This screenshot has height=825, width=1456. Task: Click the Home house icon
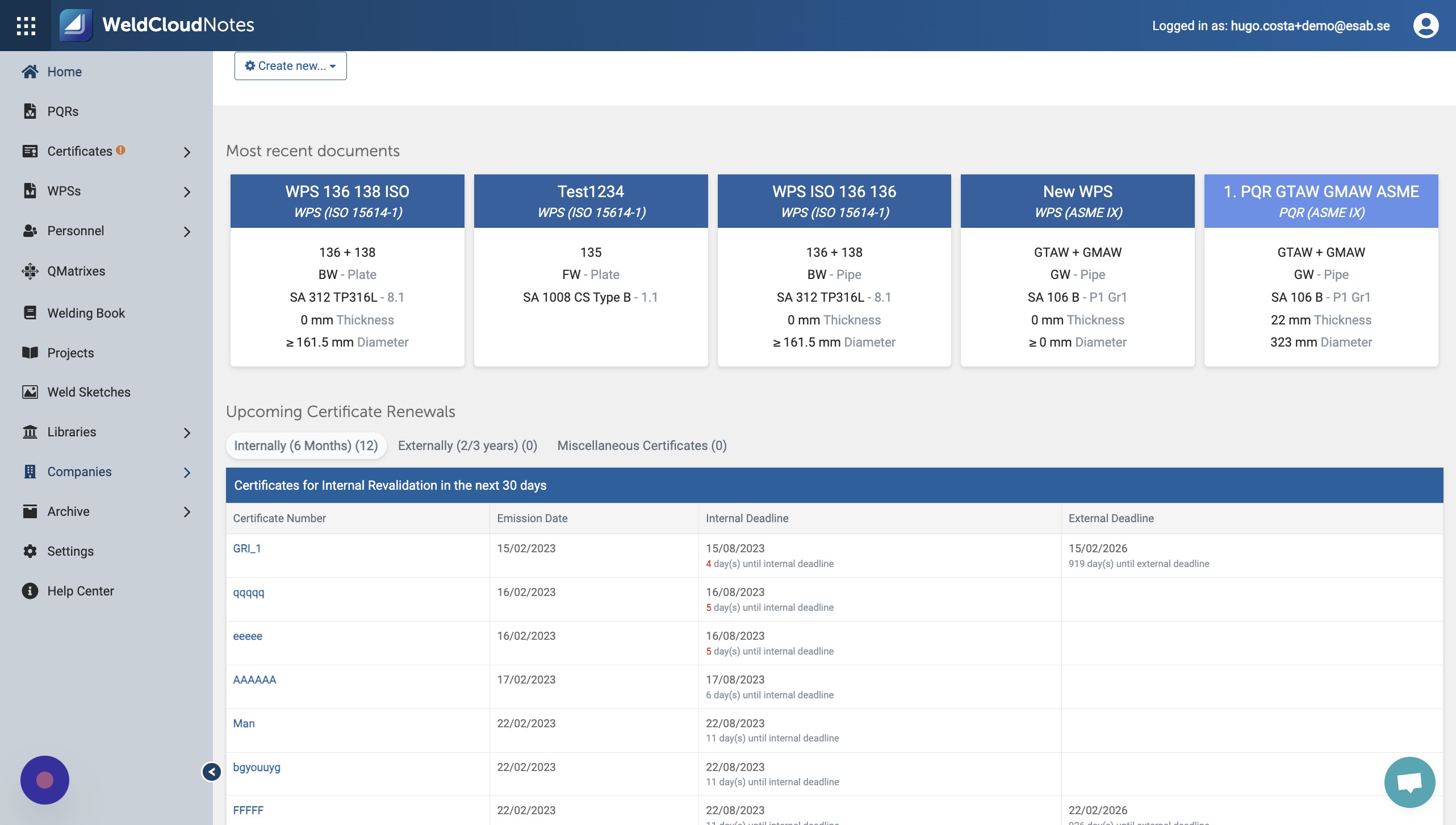(x=30, y=72)
